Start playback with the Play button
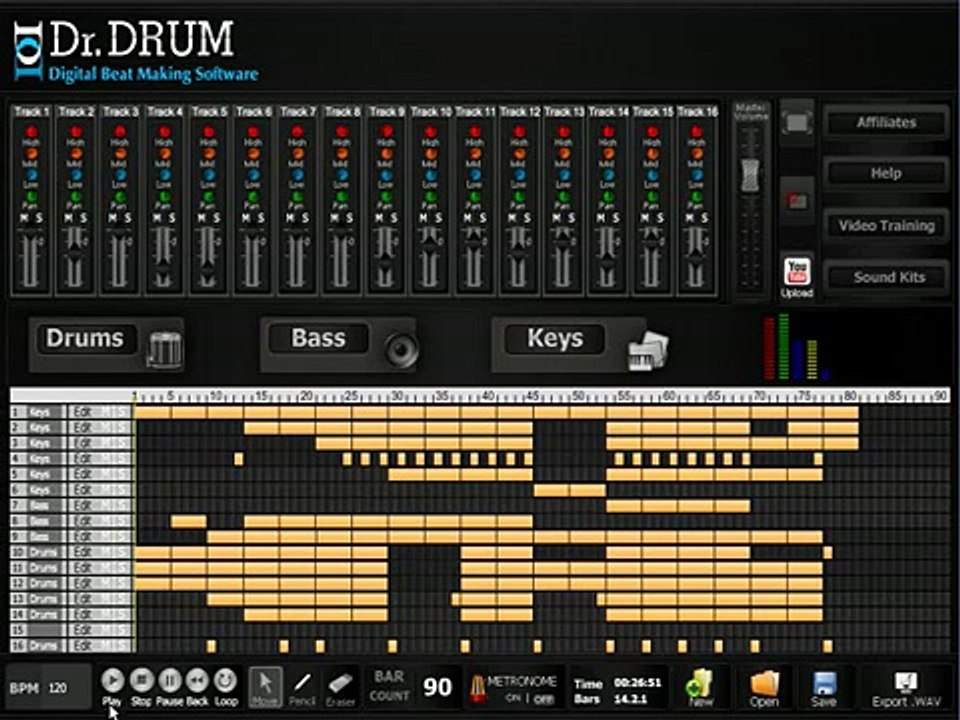This screenshot has height=720, width=960. (x=112, y=680)
